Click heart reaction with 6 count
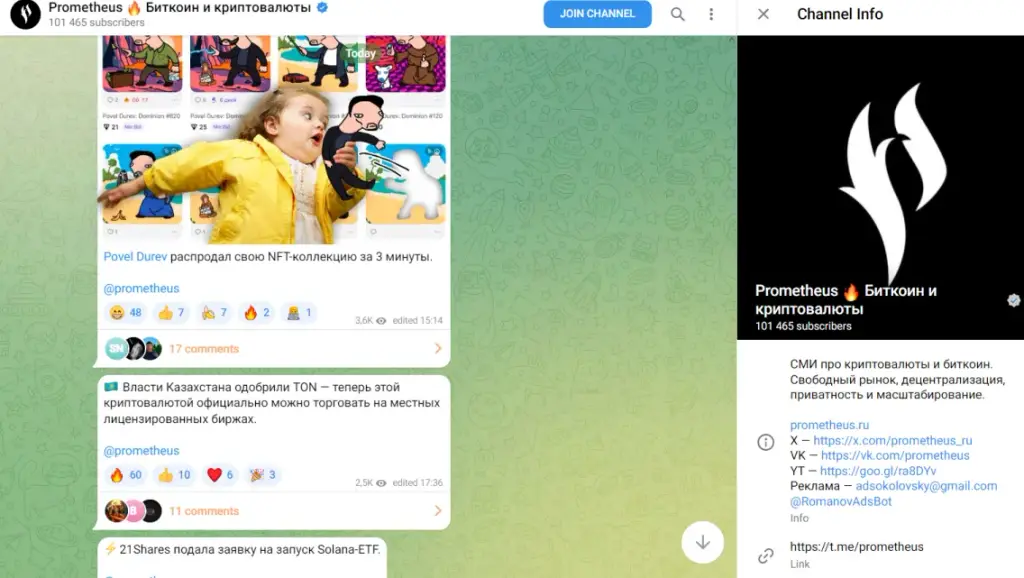The width and height of the screenshot is (1024, 578). (x=219, y=475)
